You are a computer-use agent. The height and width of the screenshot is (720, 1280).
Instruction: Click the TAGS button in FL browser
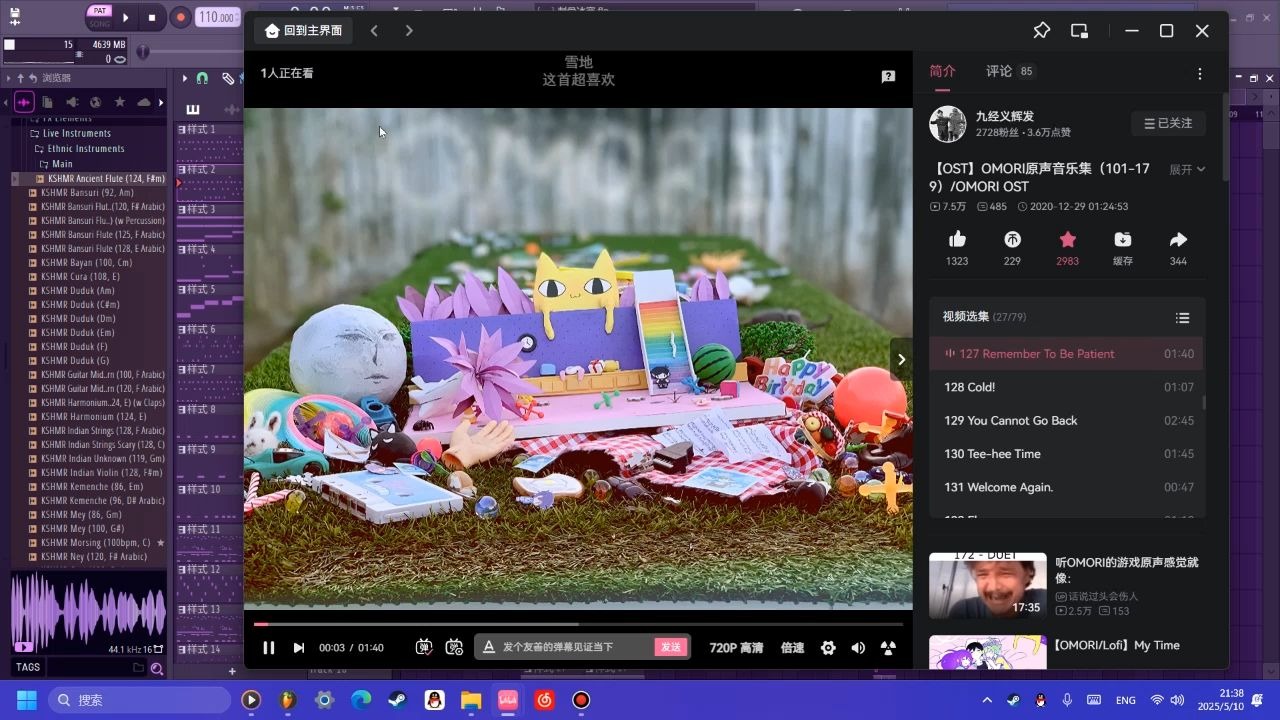point(28,667)
